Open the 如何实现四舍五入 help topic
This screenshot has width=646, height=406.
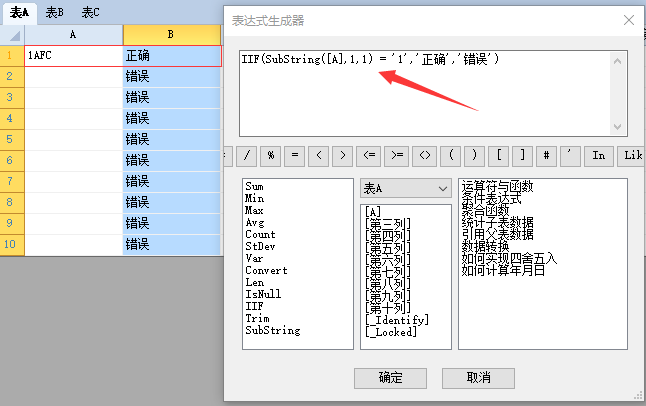click(x=510, y=258)
